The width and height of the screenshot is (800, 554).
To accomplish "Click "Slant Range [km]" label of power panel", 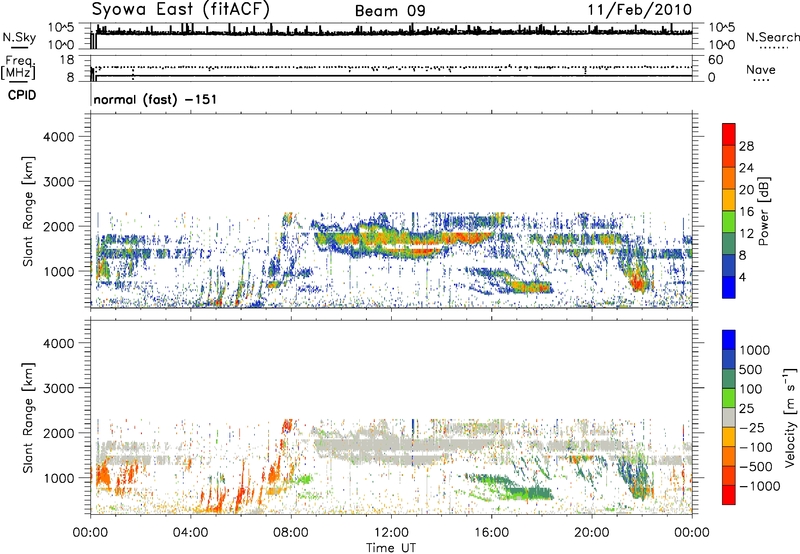I will pos(28,211).
